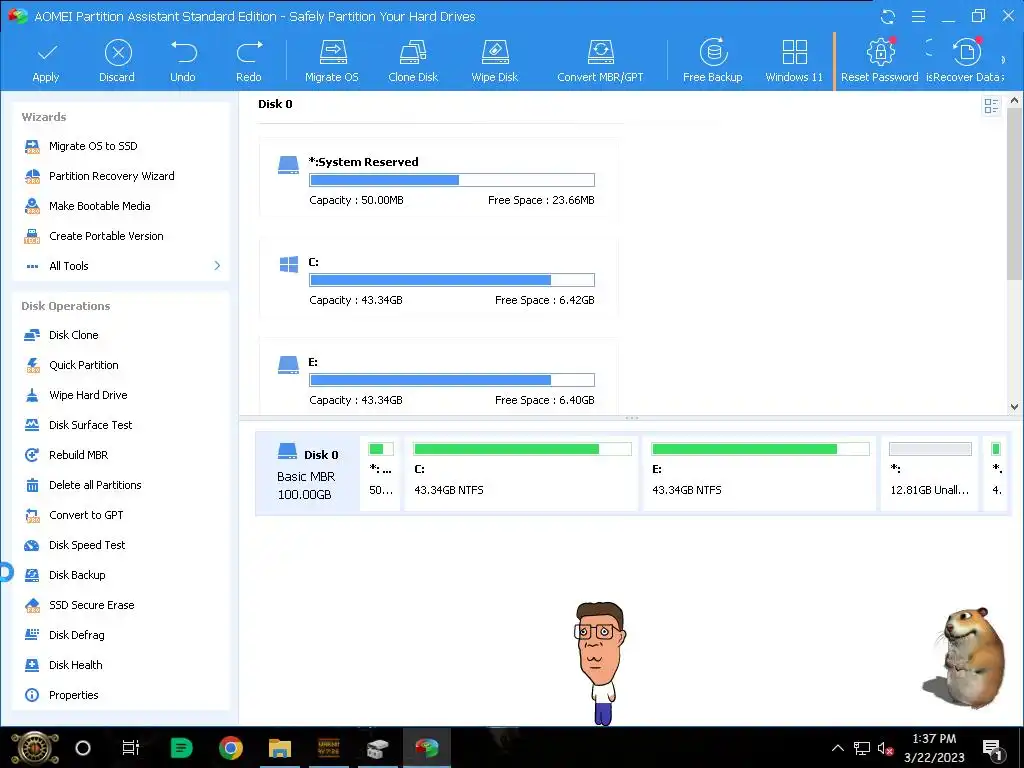Image resolution: width=1024 pixels, height=768 pixels.
Task: Click System Reserved usage bar
Action: pyautogui.click(x=452, y=180)
